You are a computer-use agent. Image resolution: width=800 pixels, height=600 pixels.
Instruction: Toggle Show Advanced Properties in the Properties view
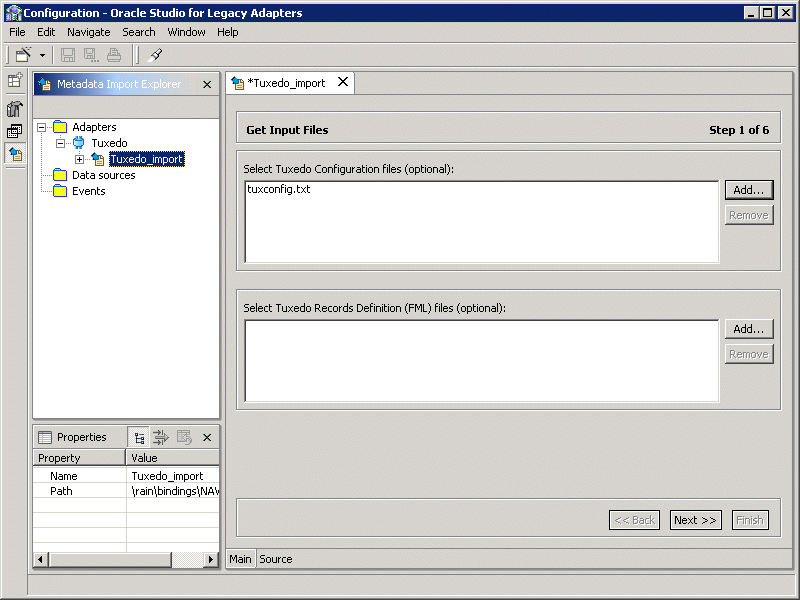[161, 437]
